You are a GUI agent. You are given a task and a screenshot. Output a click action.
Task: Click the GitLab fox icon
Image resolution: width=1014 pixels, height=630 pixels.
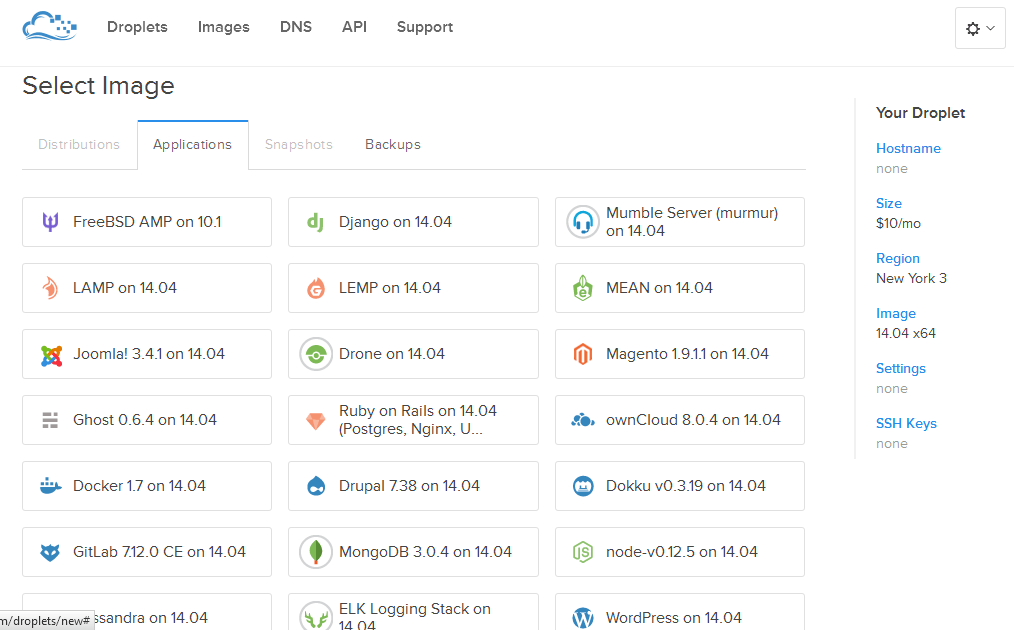click(x=50, y=552)
